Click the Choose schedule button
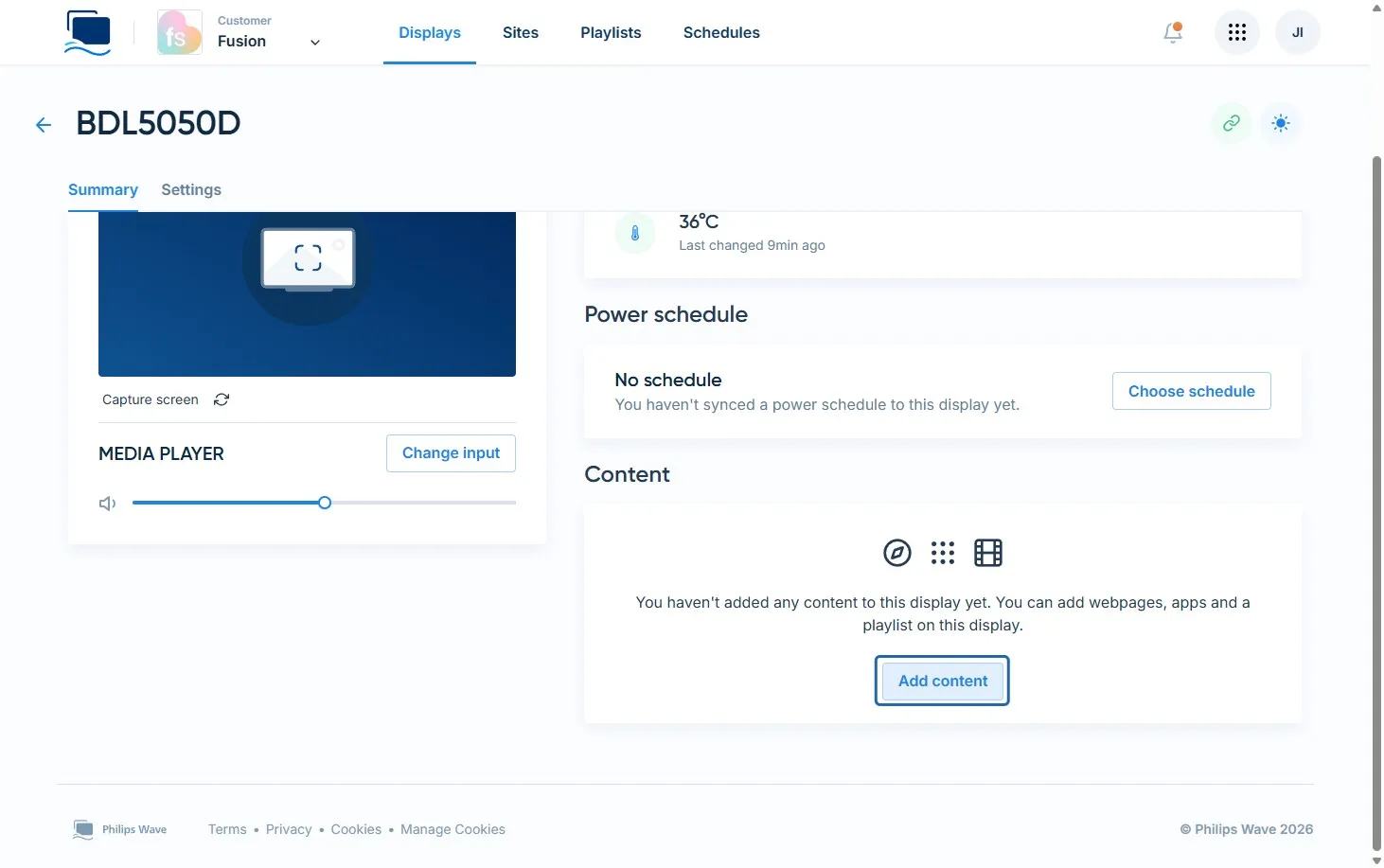This screenshot has width=1384, height=868. [1191, 391]
